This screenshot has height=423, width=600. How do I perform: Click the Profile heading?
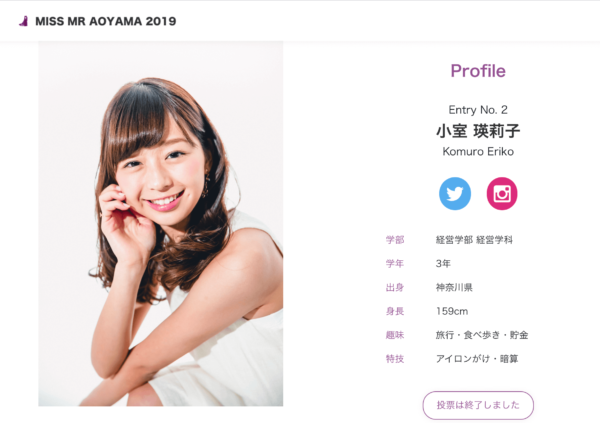[478, 71]
